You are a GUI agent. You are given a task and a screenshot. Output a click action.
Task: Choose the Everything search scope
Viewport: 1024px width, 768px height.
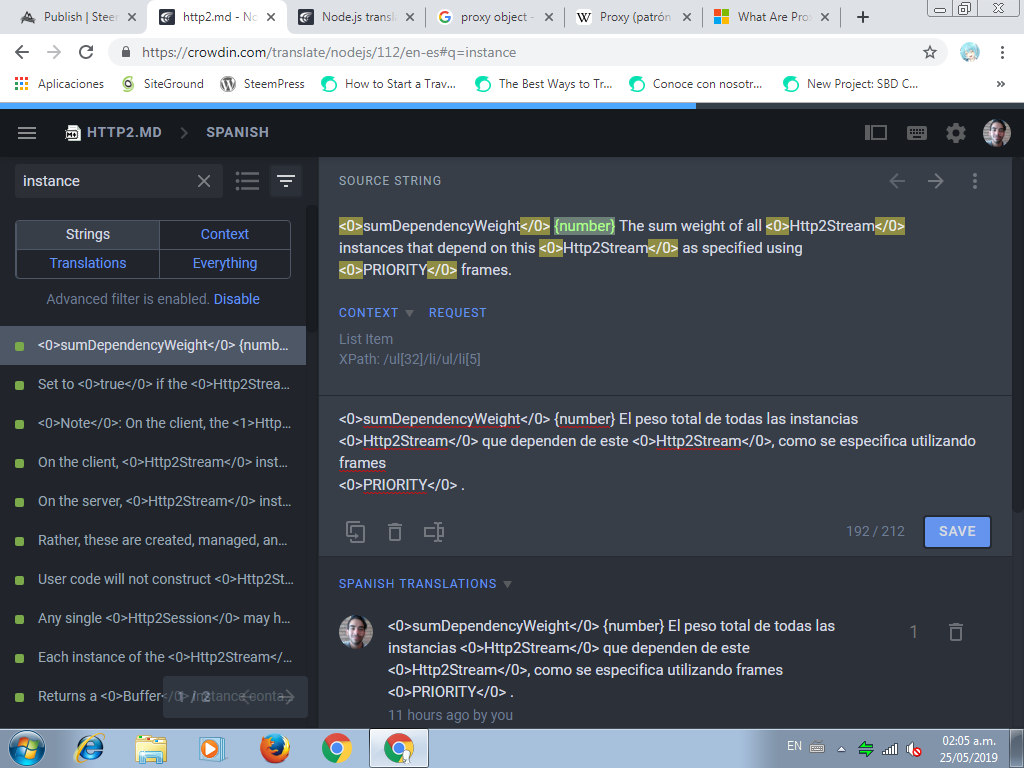225,263
